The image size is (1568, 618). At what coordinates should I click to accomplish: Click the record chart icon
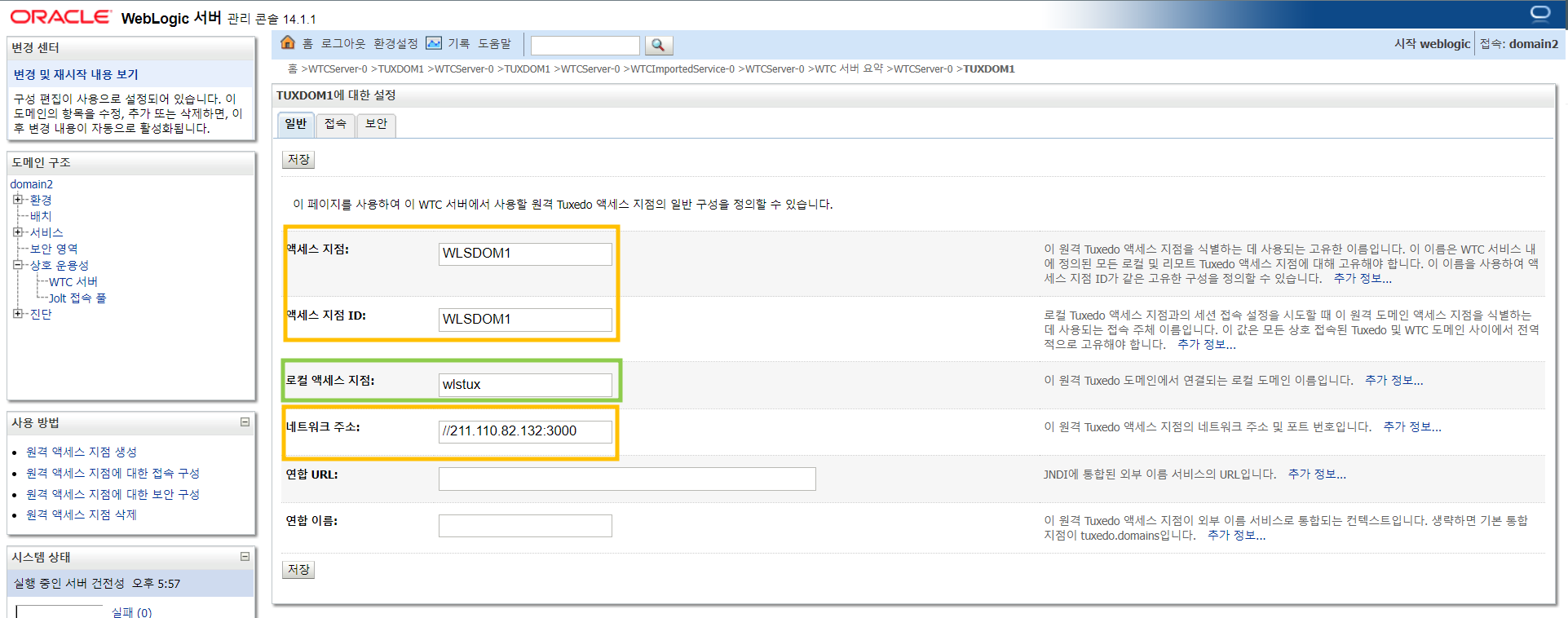(434, 43)
